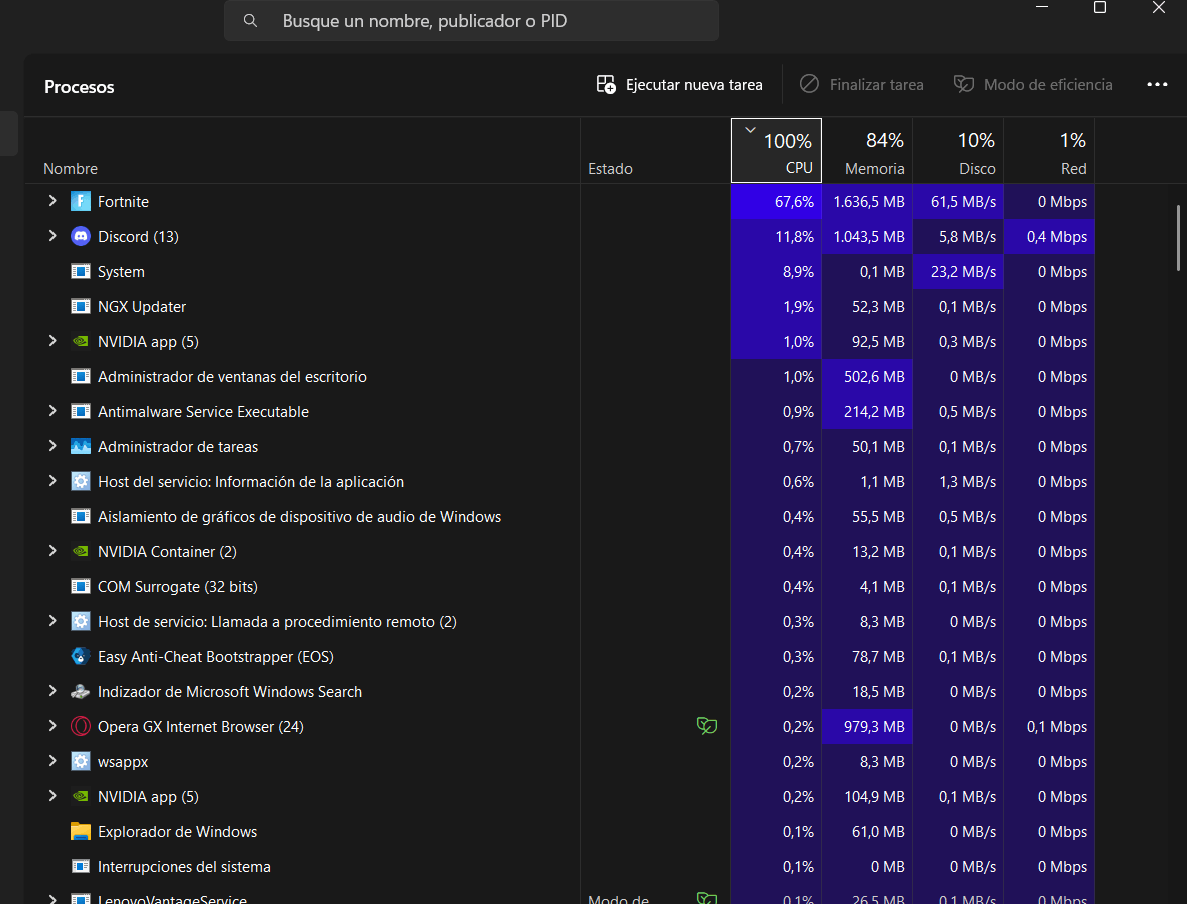Click the Explorador de Windows folder icon

click(x=80, y=831)
